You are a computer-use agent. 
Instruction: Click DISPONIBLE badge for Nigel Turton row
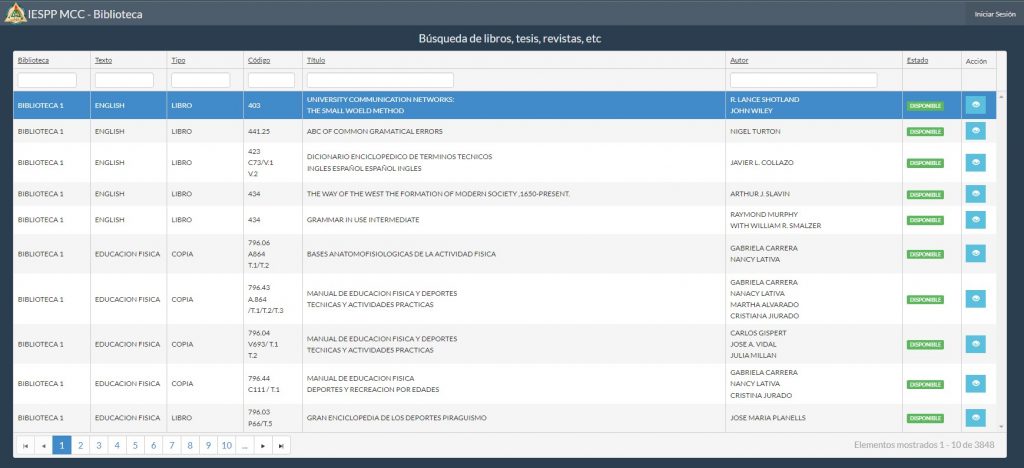pos(925,132)
